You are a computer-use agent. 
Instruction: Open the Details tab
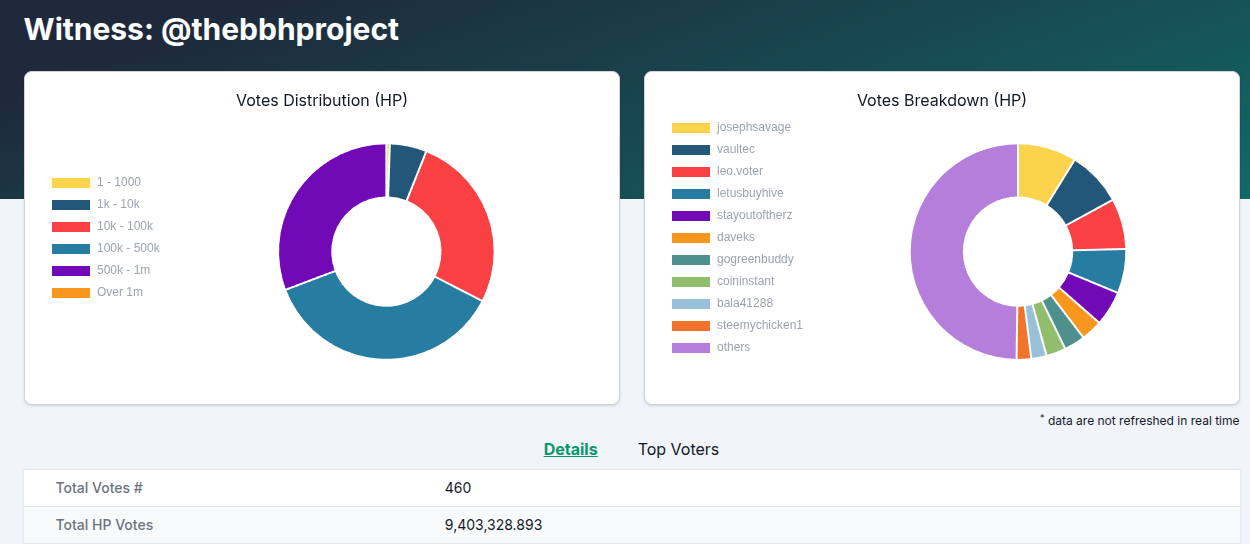(x=570, y=449)
